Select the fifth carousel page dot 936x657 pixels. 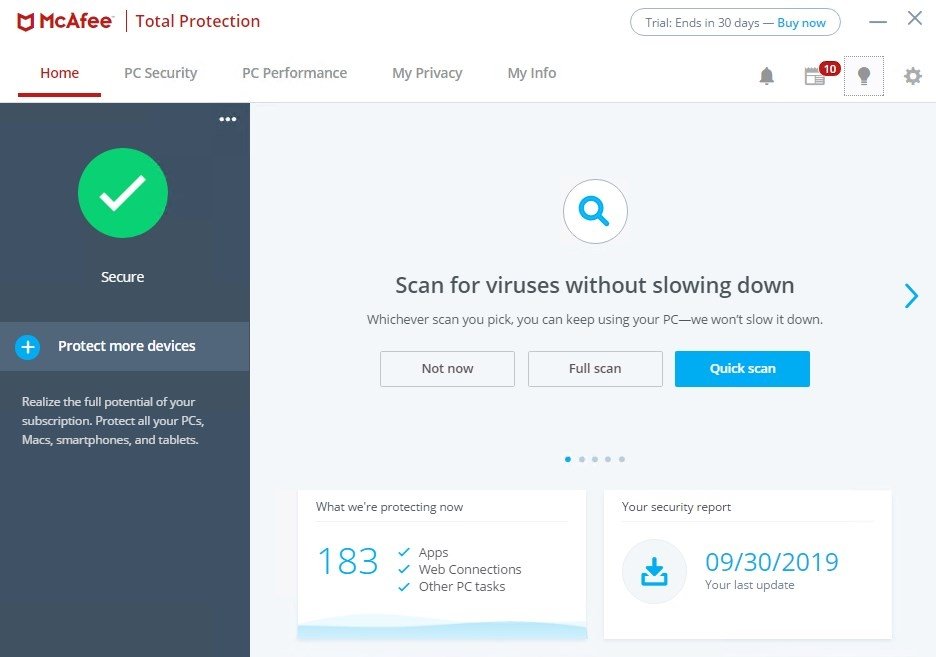pos(622,459)
